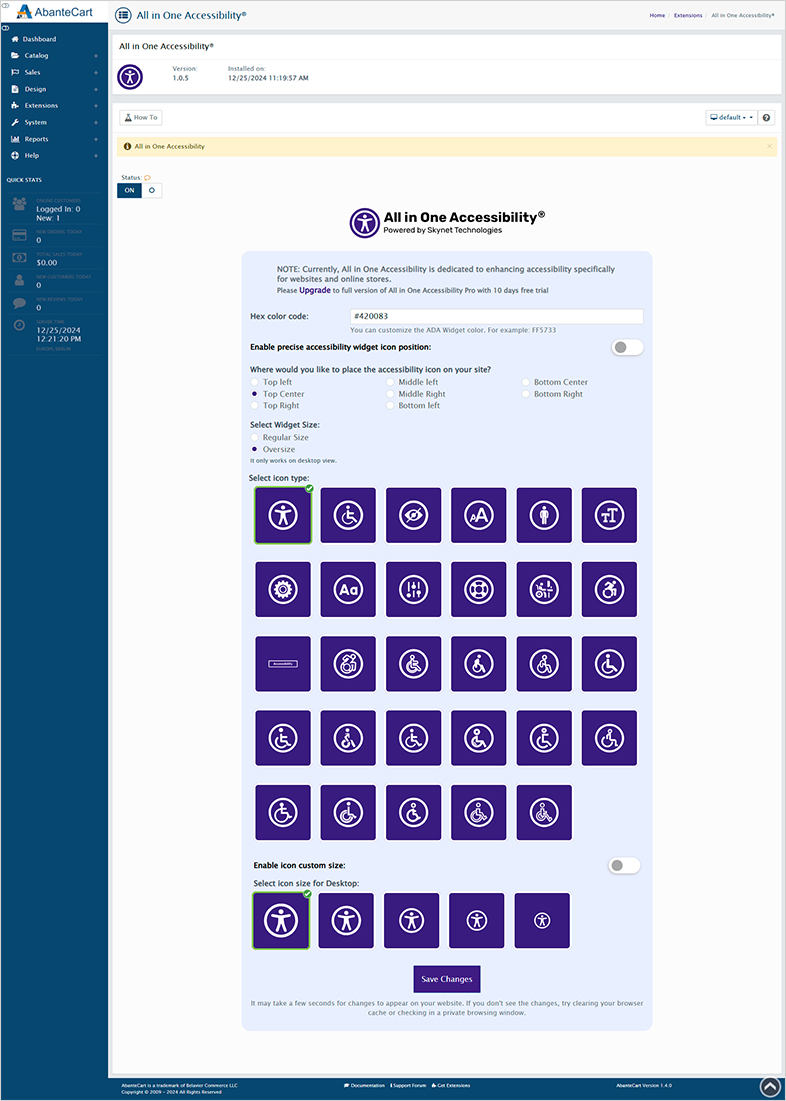Viewport: 786px width, 1101px height.
Task: Select Bottom Right icon placement
Action: (526, 395)
